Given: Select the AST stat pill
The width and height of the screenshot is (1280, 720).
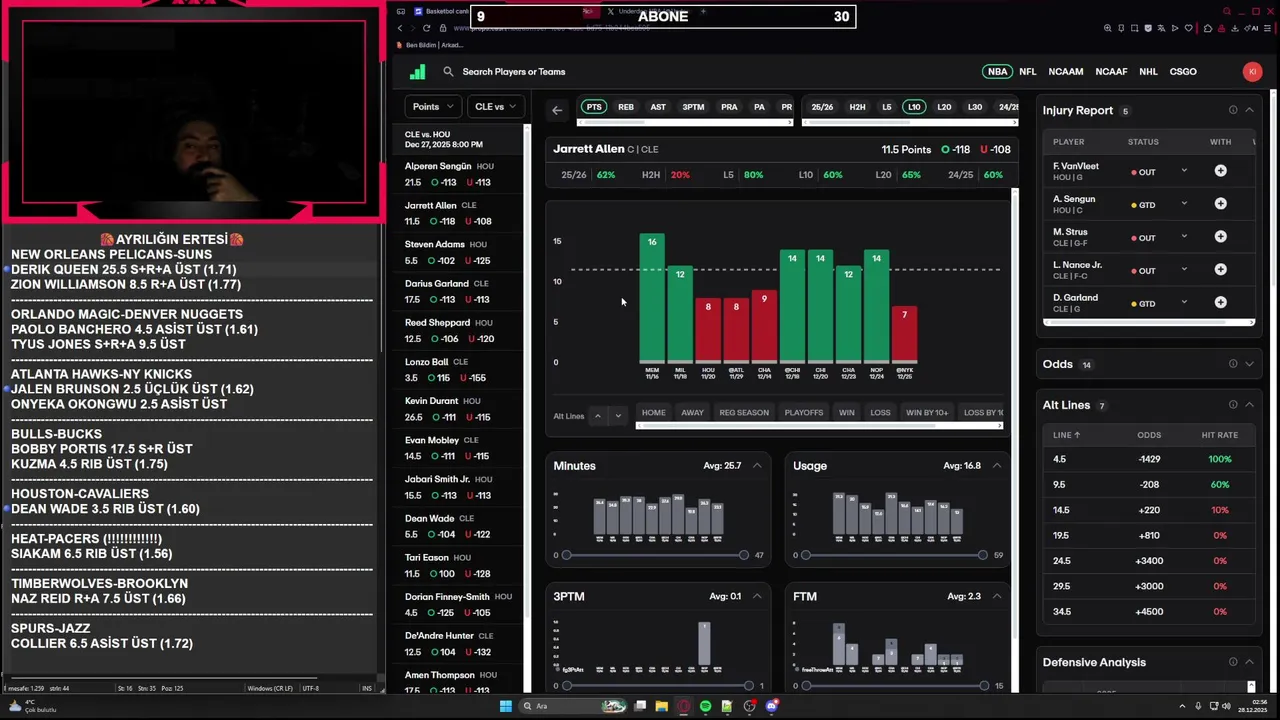Looking at the screenshot, I should click(658, 107).
